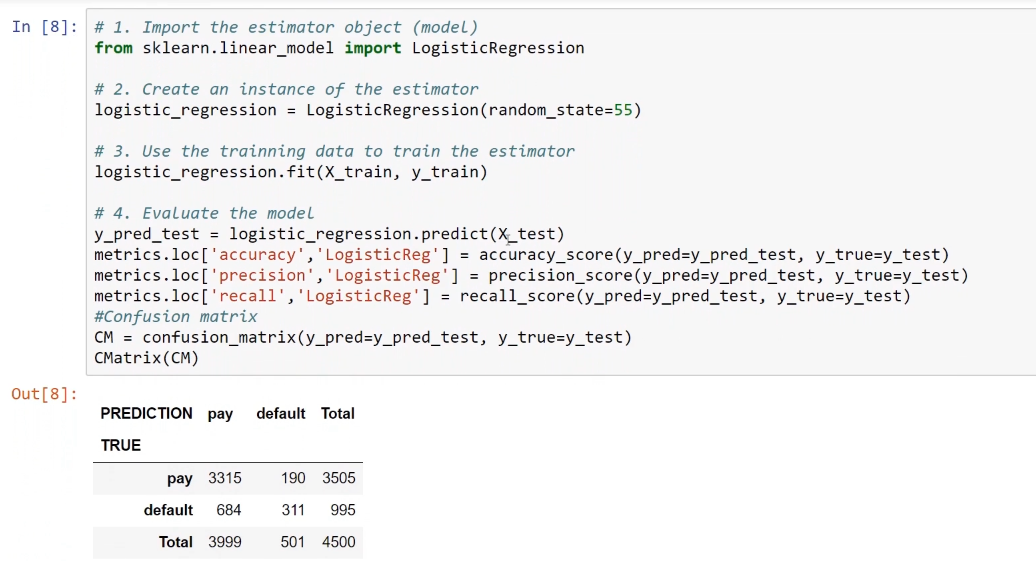Click the Out[8] output prompt
Screen dimensions: 1036x561
coord(44,394)
